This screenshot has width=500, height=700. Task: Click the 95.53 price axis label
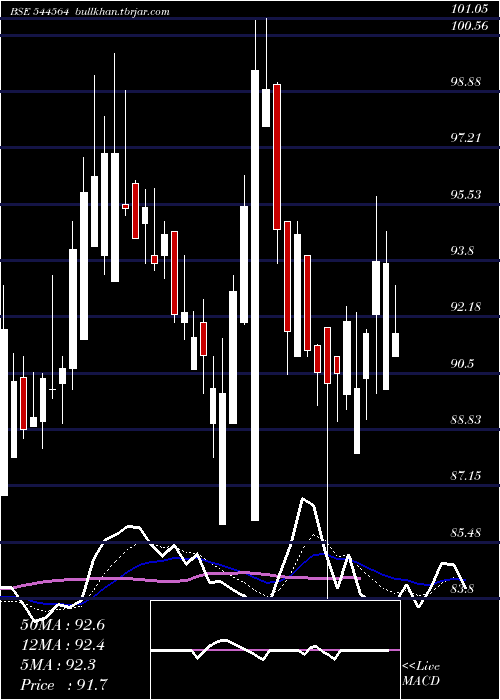coord(466,194)
